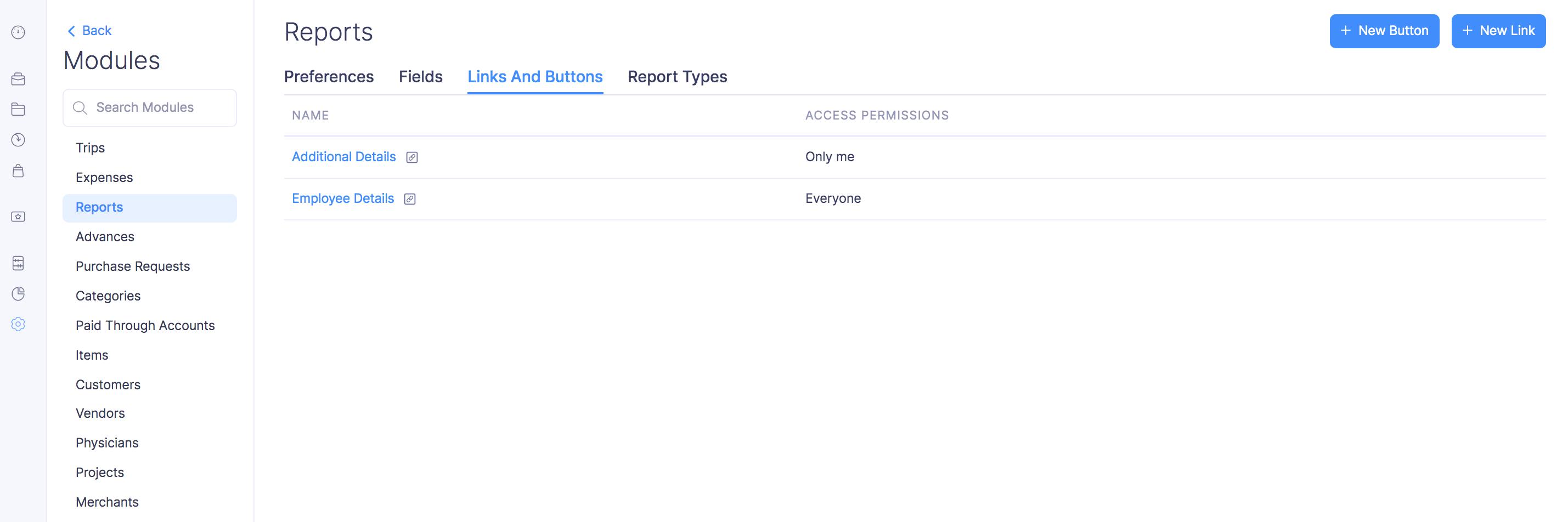Click the settings gear icon in sidebar
The width and height of the screenshot is (1568, 522).
click(x=18, y=324)
